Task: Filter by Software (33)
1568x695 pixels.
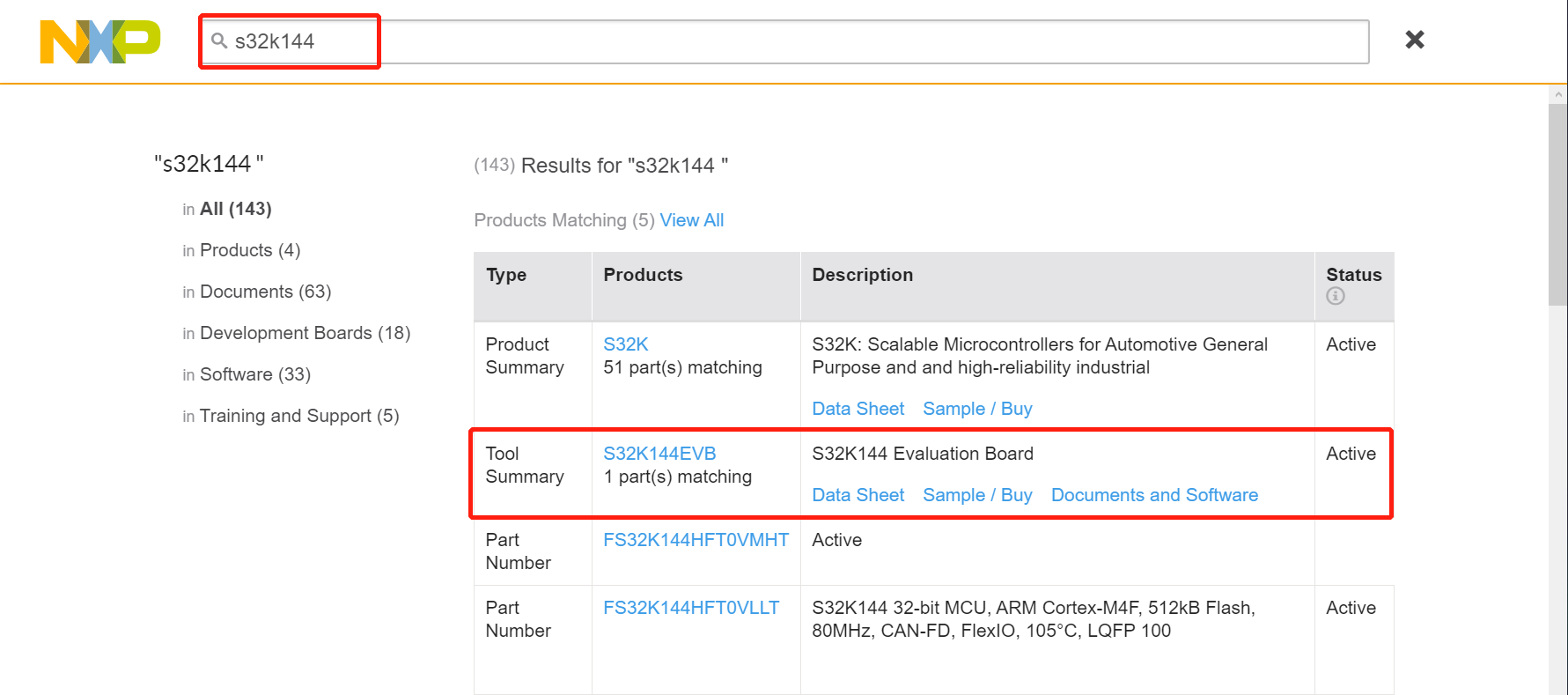Action: coord(254,374)
